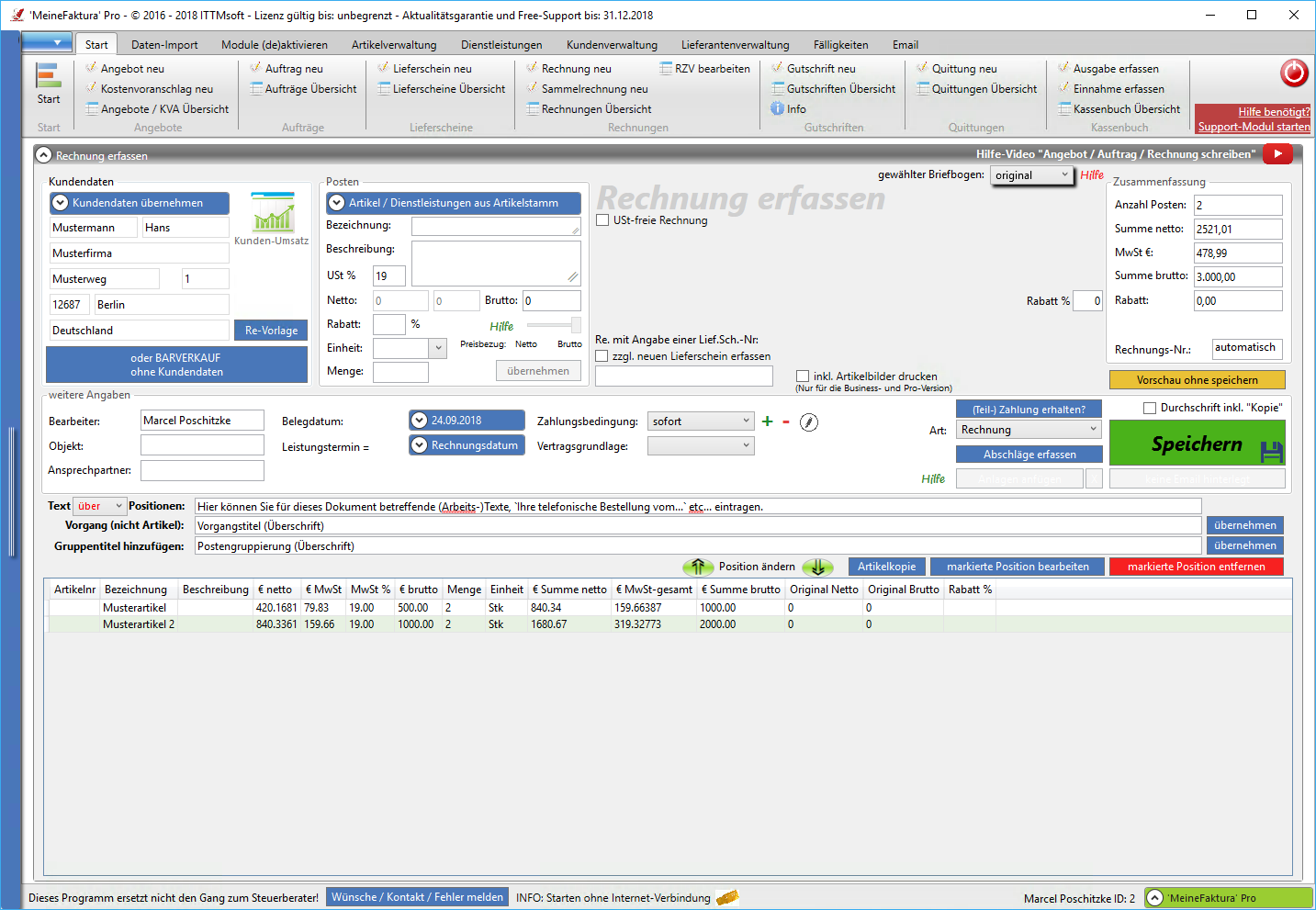Click Abschläge erfassen button
Viewport: 1316px width, 910px height.
coord(1029,454)
